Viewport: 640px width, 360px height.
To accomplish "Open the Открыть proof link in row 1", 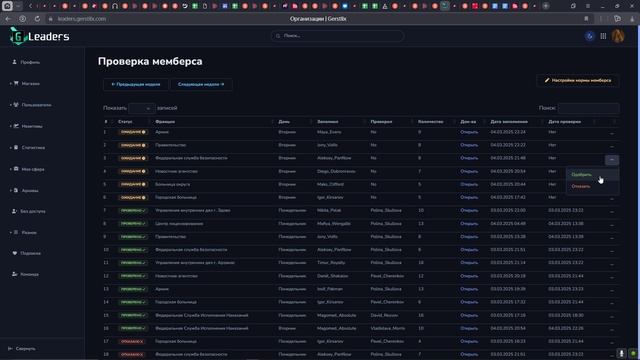I will [469, 132].
